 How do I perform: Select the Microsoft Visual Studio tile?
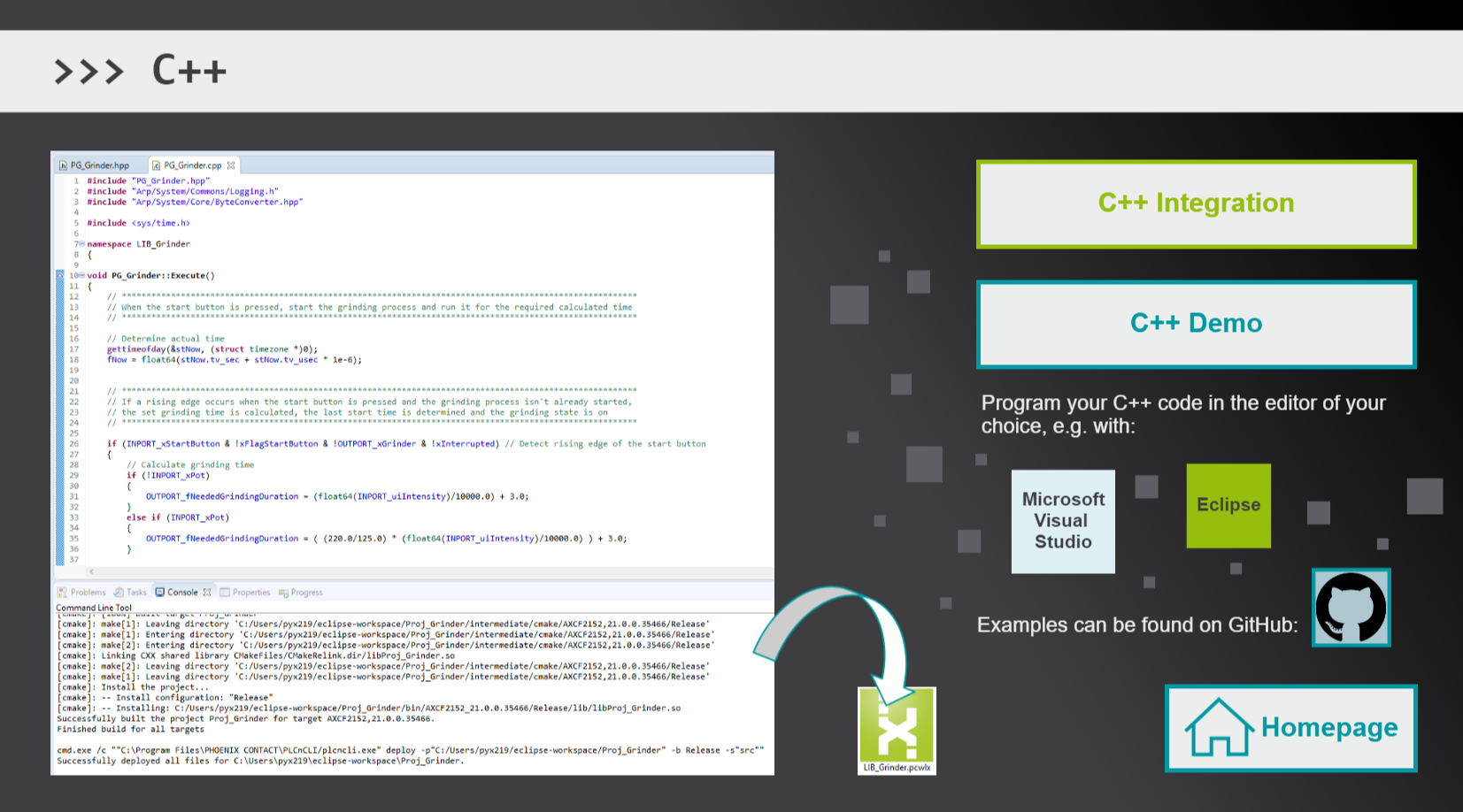(1063, 521)
